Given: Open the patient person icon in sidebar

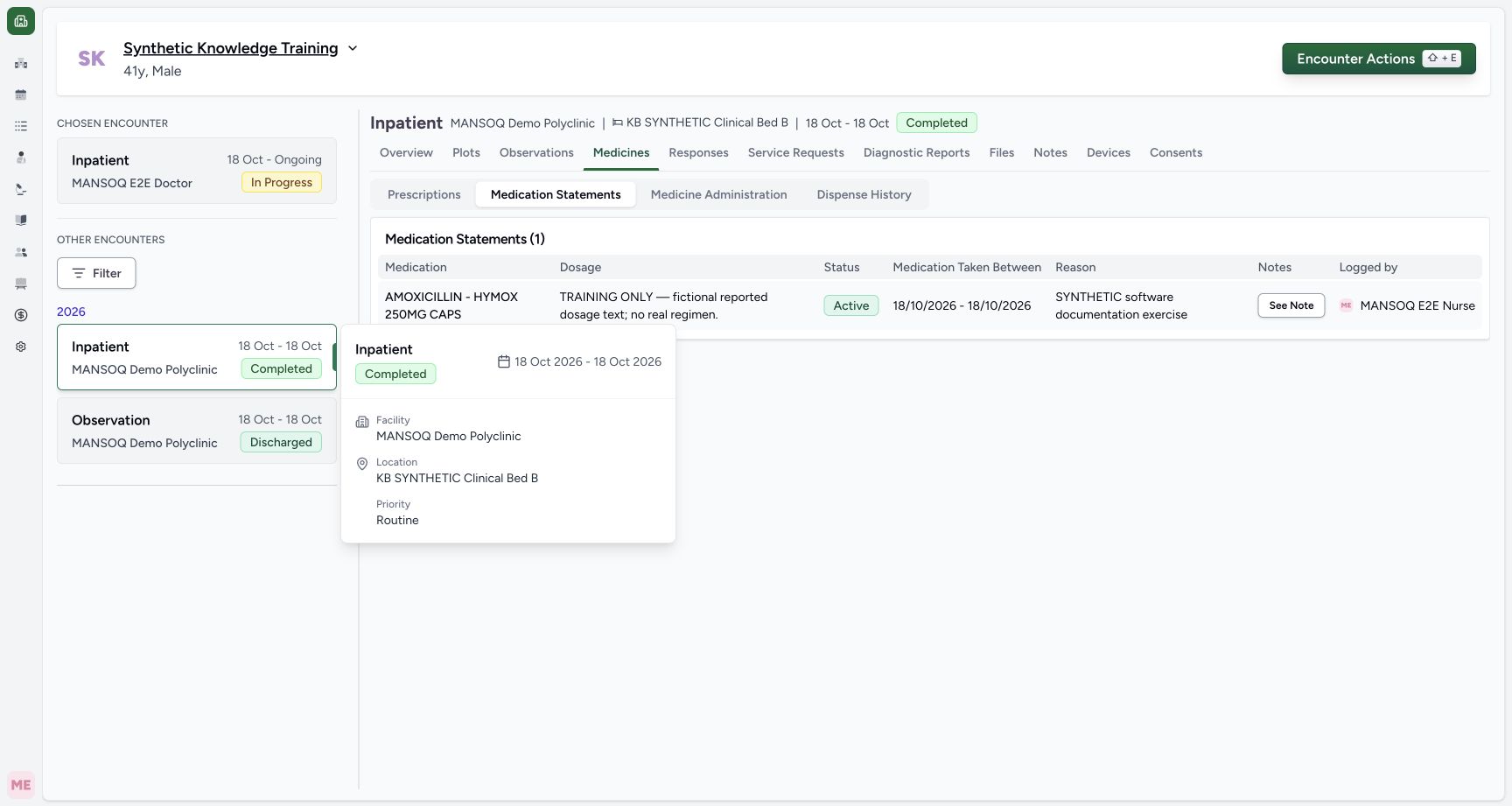Looking at the screenshot, I should [x=21, y=158].
